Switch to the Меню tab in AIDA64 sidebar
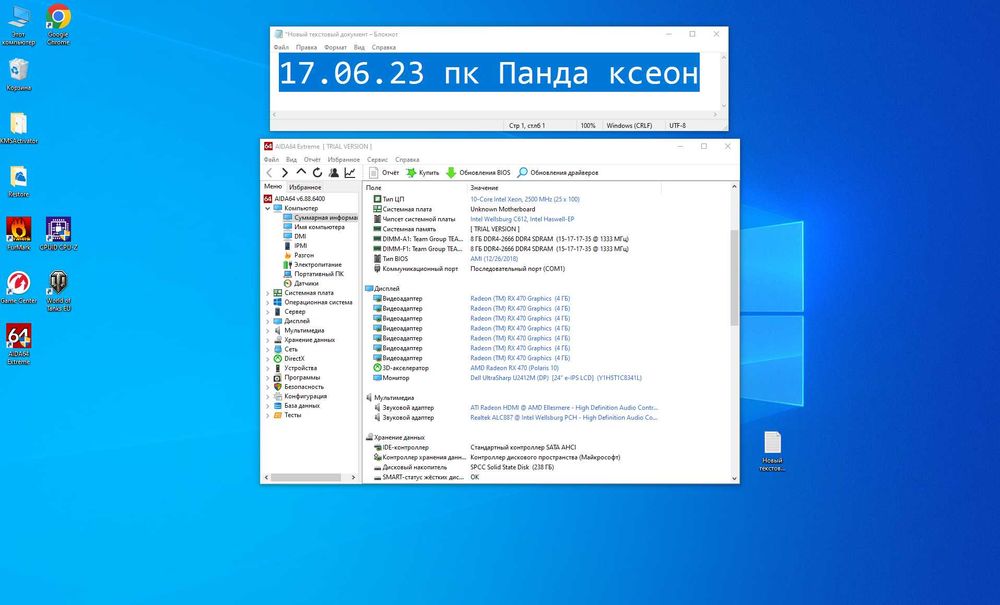 [273, 187]
